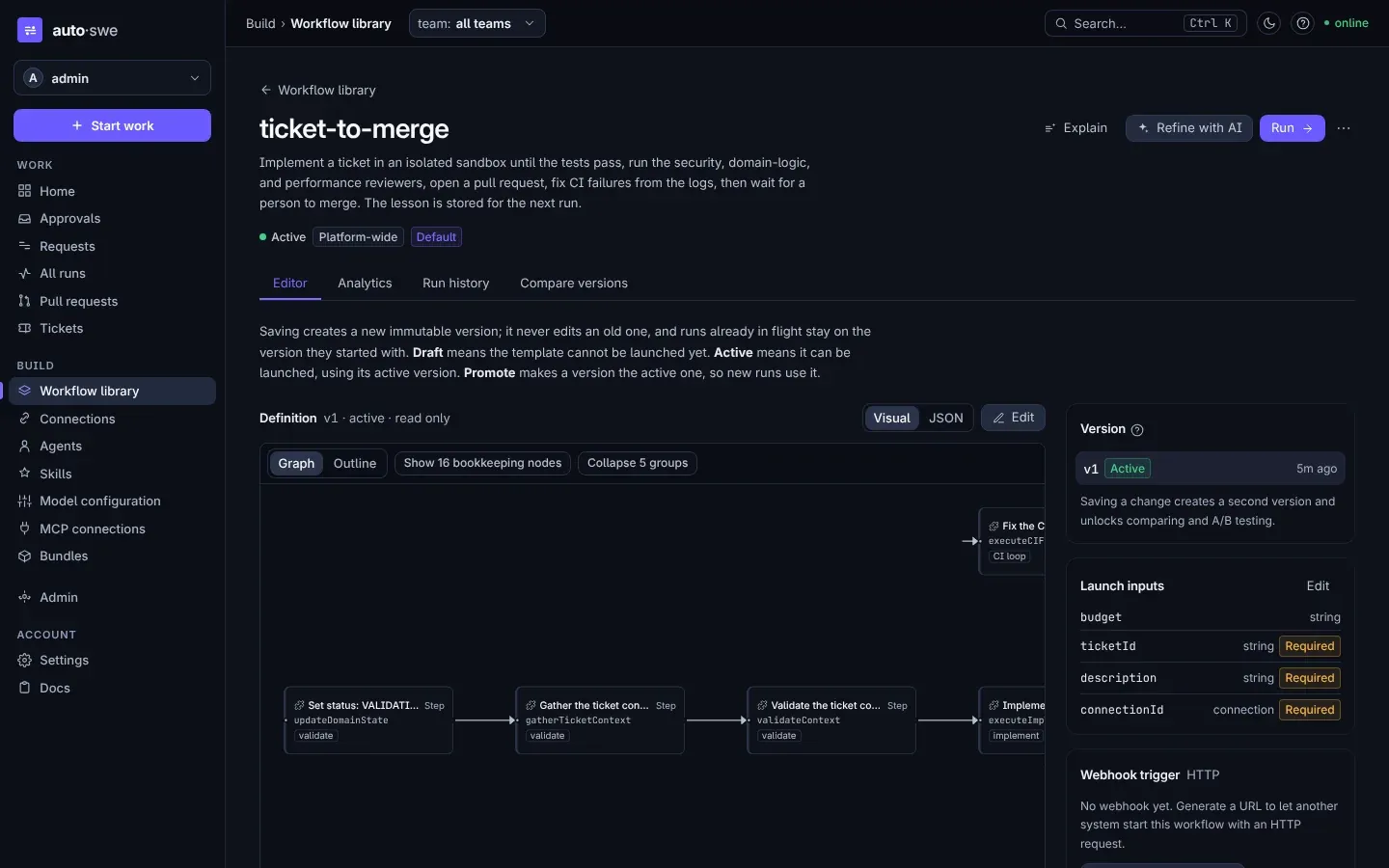
Task: Click the Explain button
Action: click(1076, 128)
